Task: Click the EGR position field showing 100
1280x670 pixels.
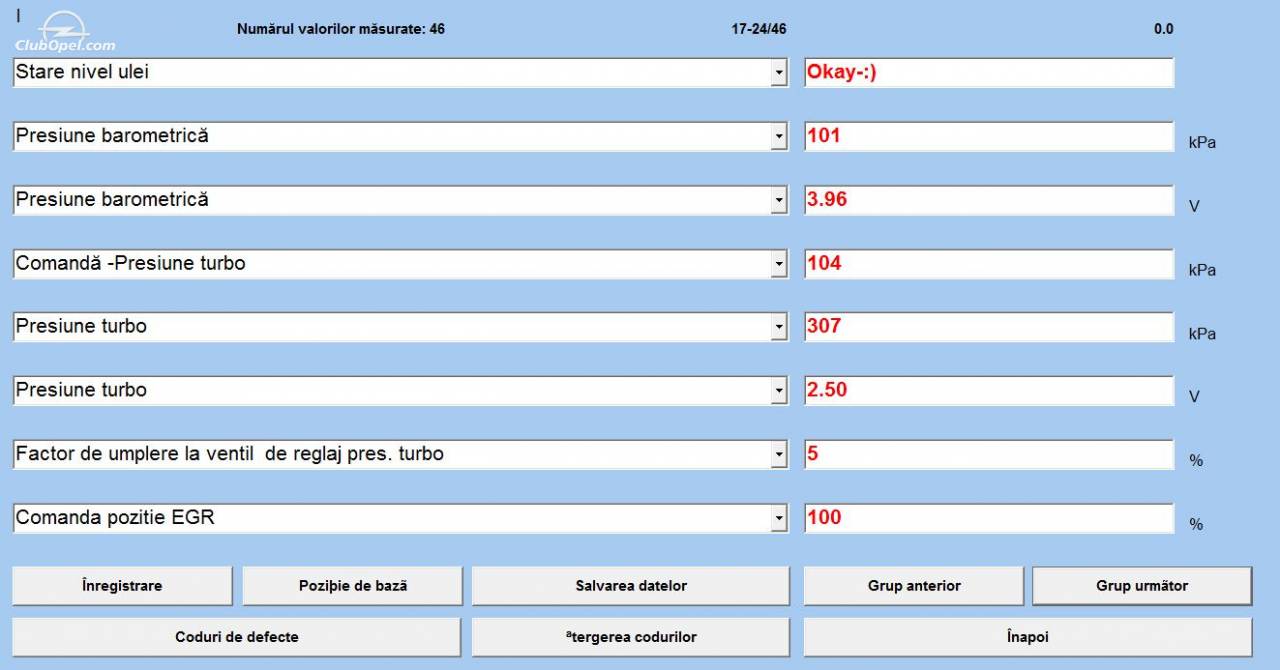Action: (x=989, y=519)
